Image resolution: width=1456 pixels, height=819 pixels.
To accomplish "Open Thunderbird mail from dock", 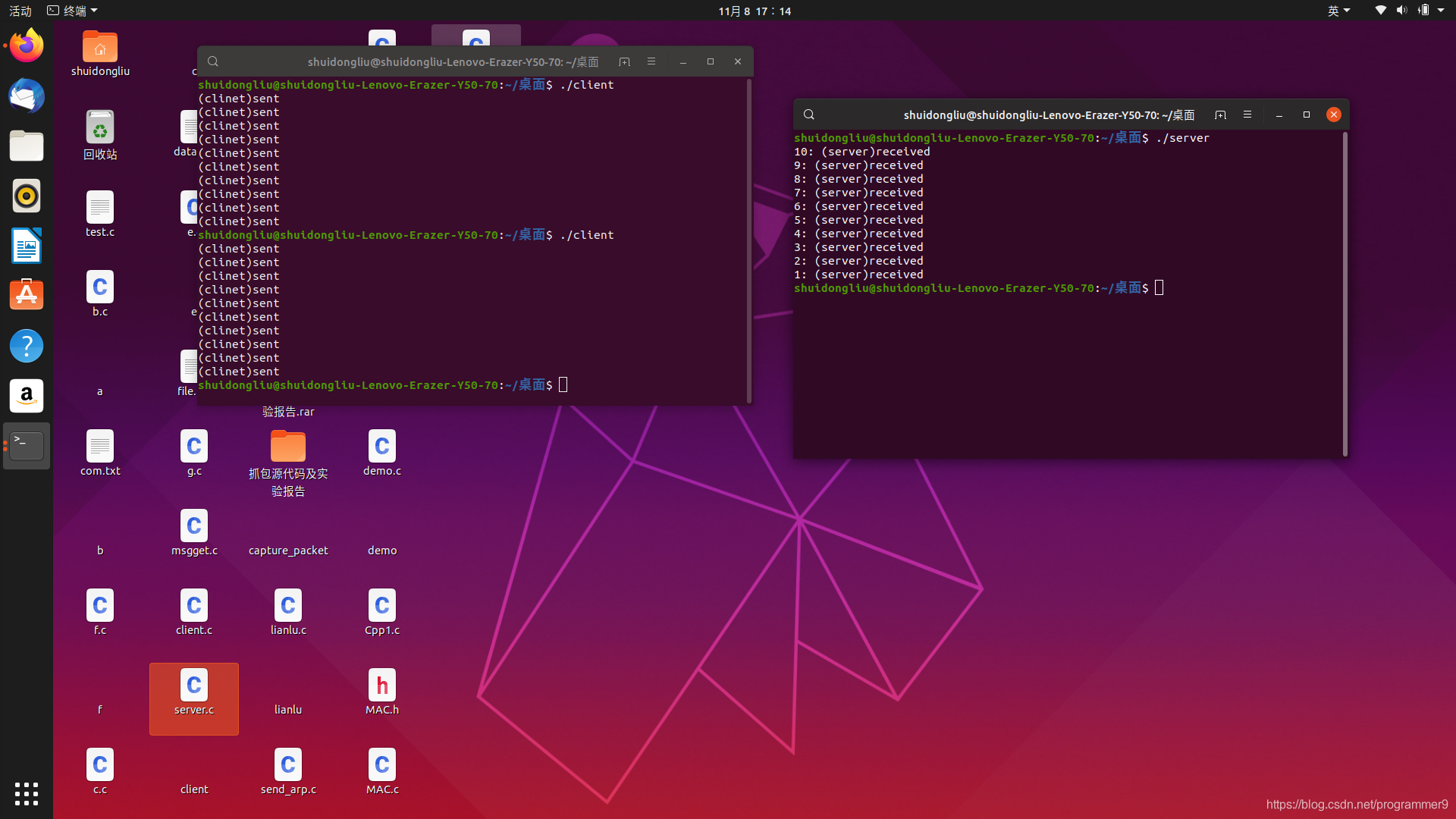I will click(27, 96).
